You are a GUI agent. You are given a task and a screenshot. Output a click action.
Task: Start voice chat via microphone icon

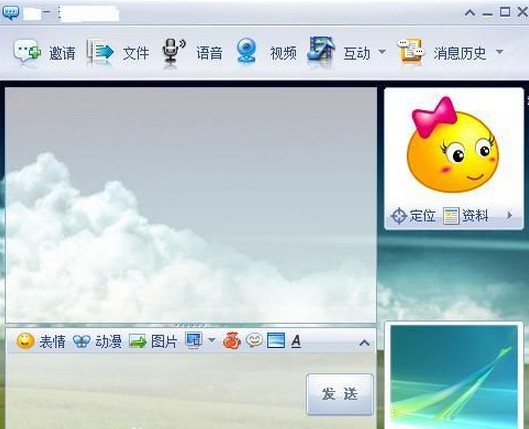[174, 51]
